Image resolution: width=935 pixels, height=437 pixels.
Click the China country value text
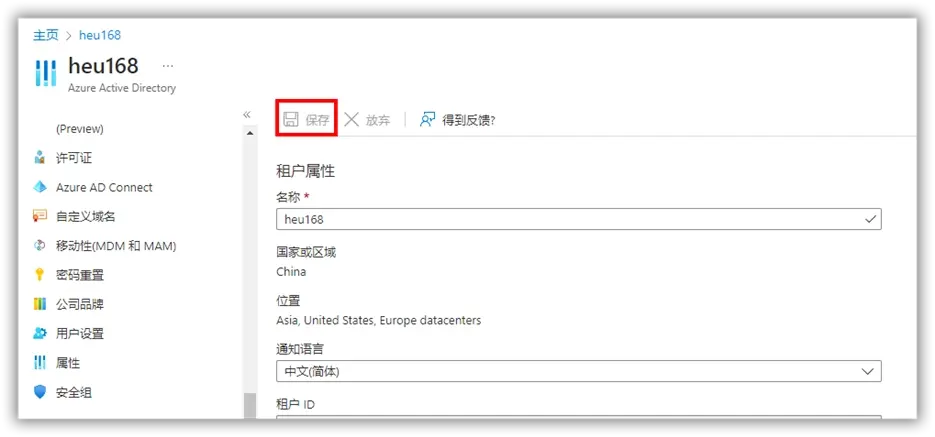tap(292, 272)
